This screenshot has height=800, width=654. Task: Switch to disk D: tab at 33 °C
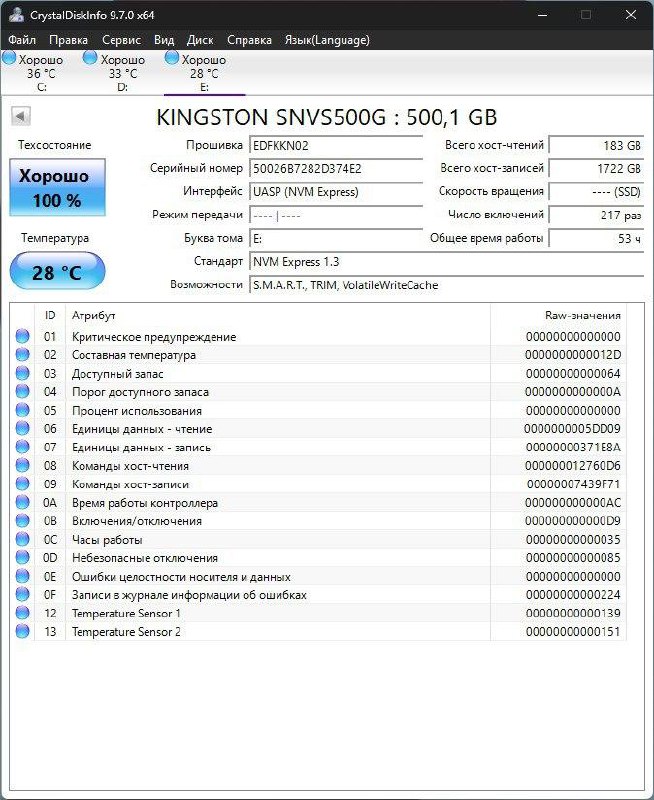[x=122, y=72]
